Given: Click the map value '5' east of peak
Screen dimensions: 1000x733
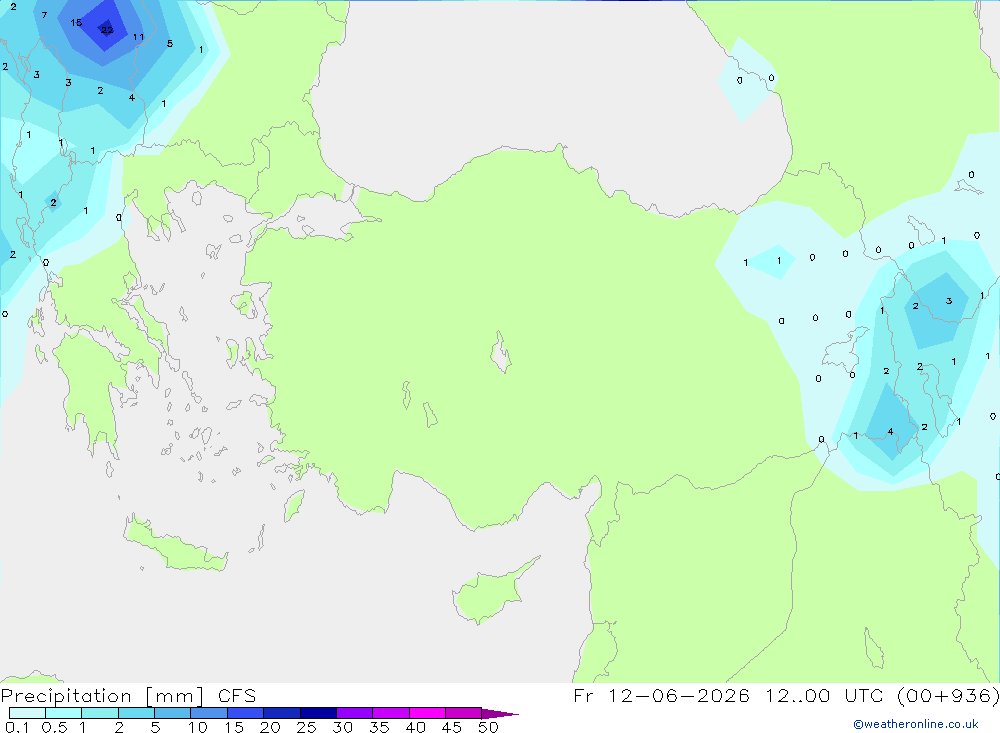Looking at the screenshot, I should coord(170,43).
